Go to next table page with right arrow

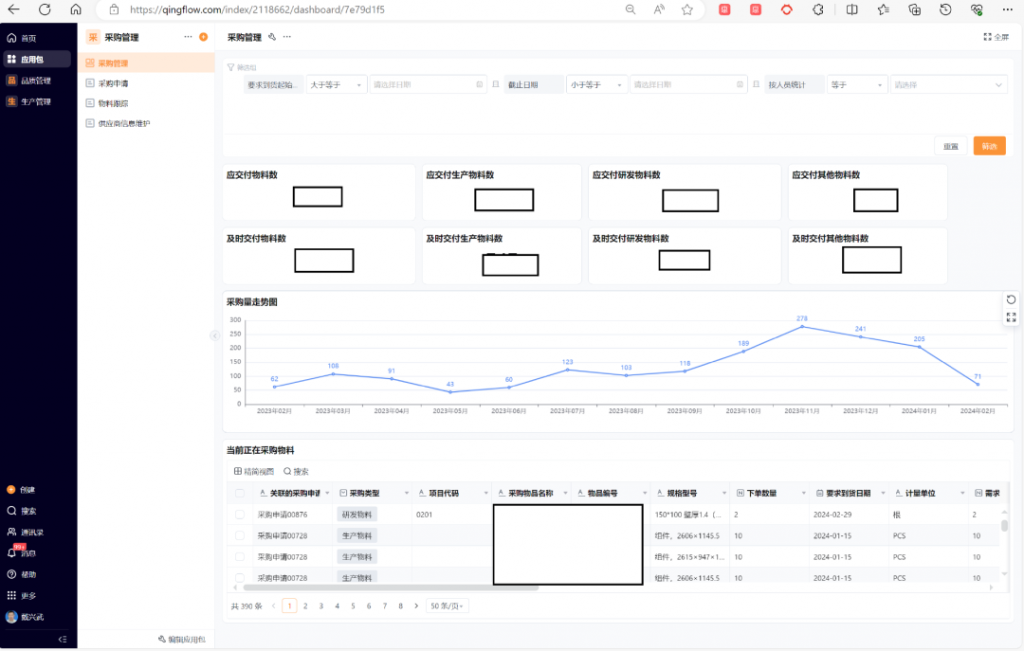[x=416, y=607]
